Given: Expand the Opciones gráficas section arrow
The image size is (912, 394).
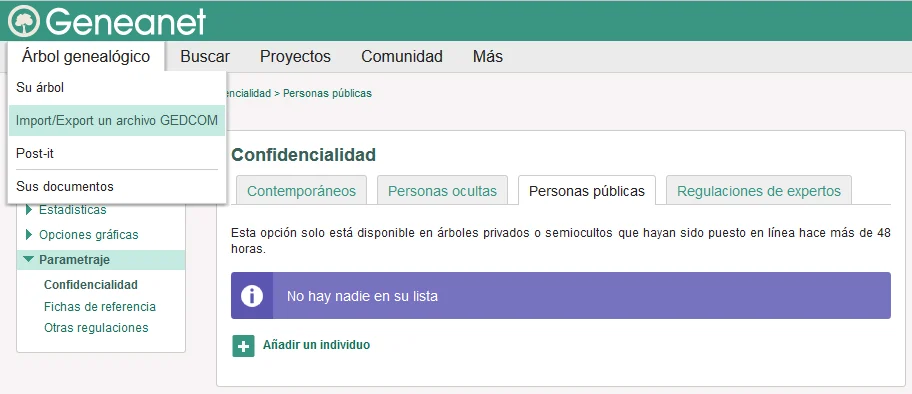Looking at the screenshot, I should [29, 235].
